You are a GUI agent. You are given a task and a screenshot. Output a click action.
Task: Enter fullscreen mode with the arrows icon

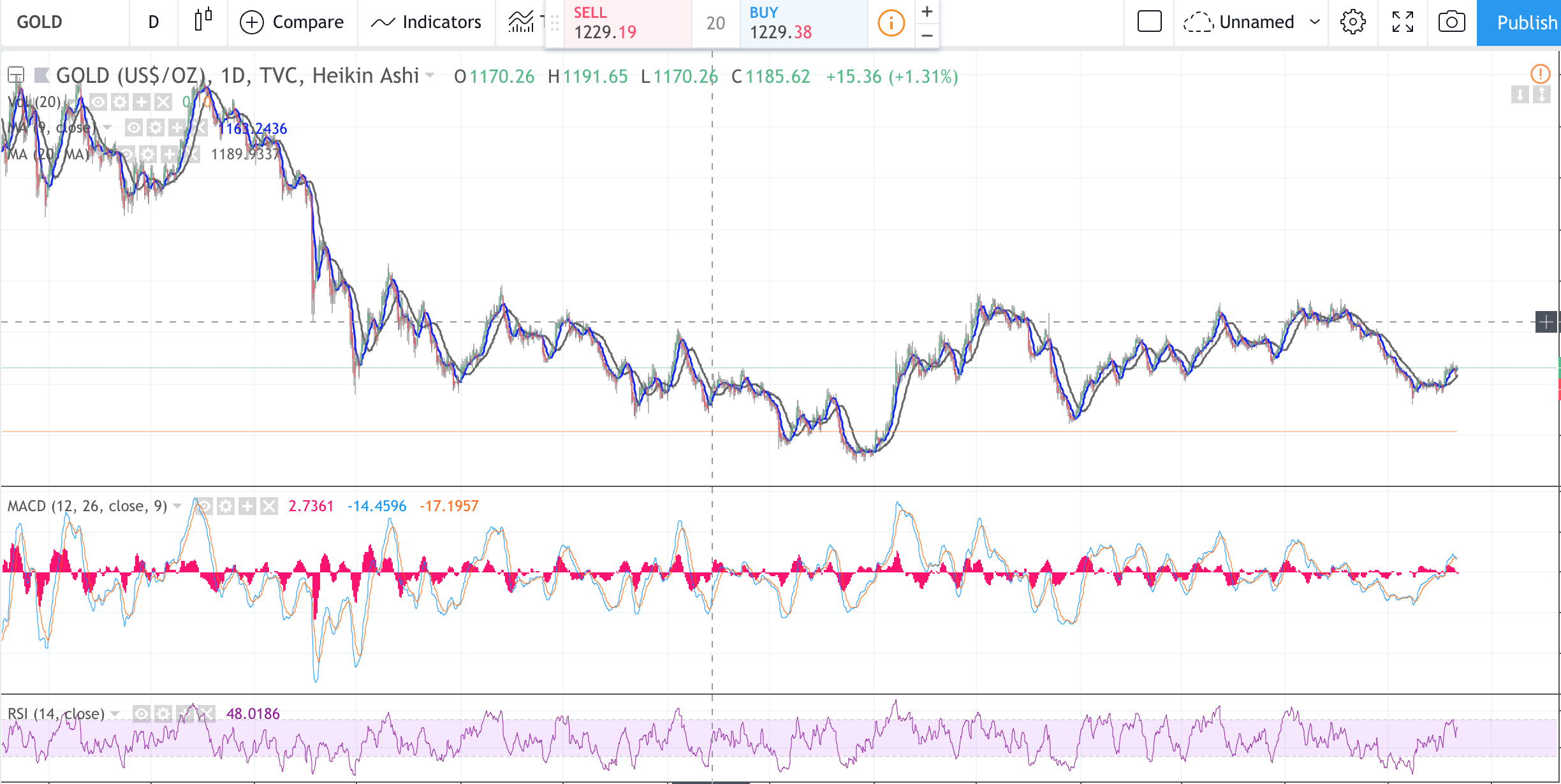1402,22
